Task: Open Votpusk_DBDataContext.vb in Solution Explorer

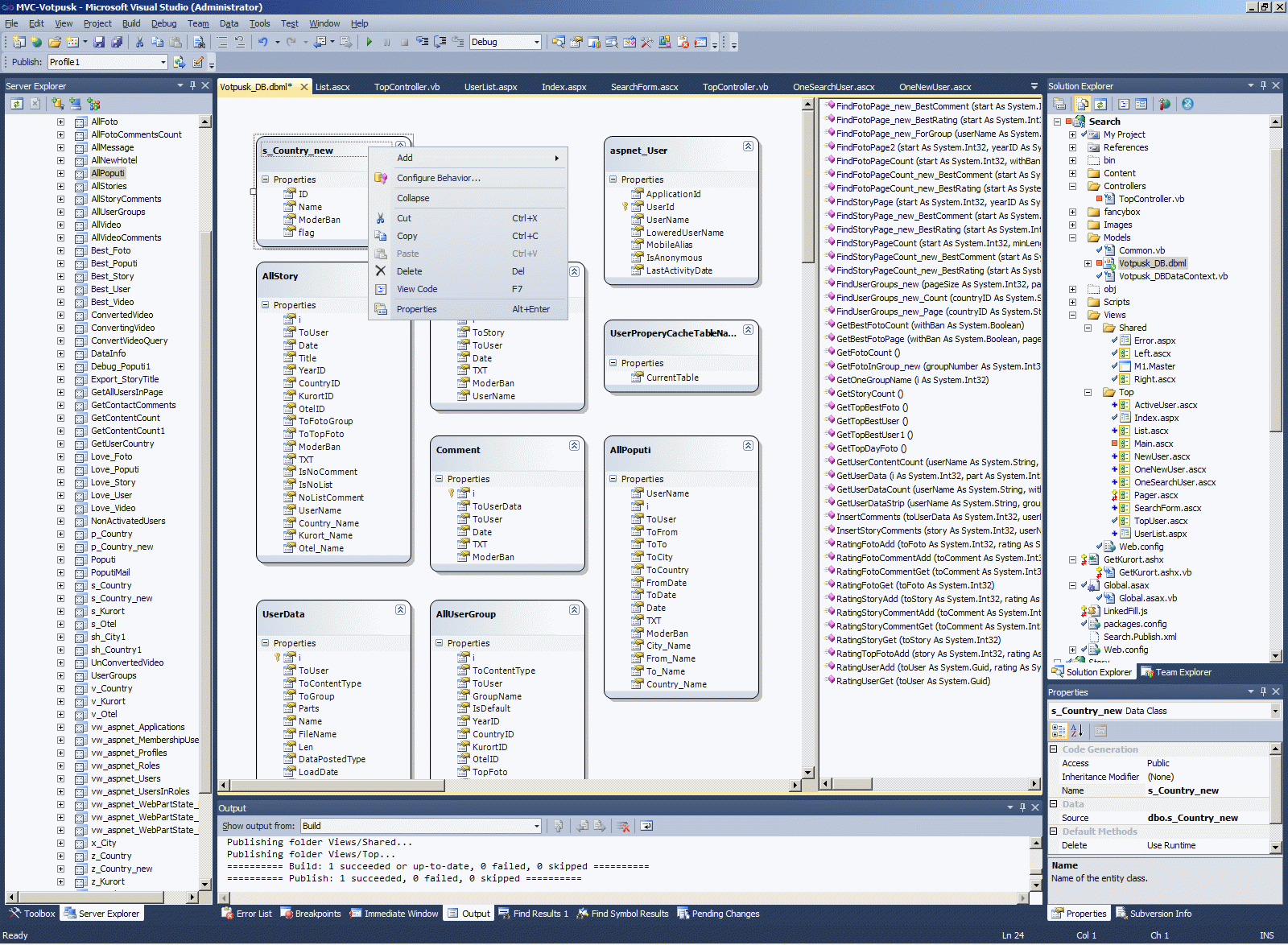Action: tap(1173, 276)
